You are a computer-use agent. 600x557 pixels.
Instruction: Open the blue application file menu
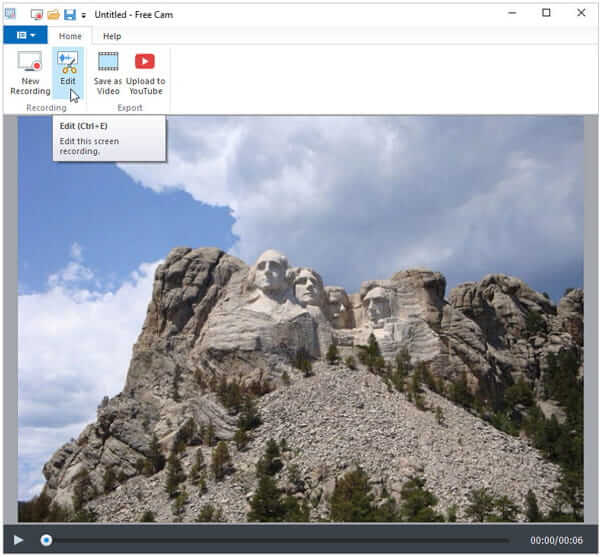coord(25,35)
